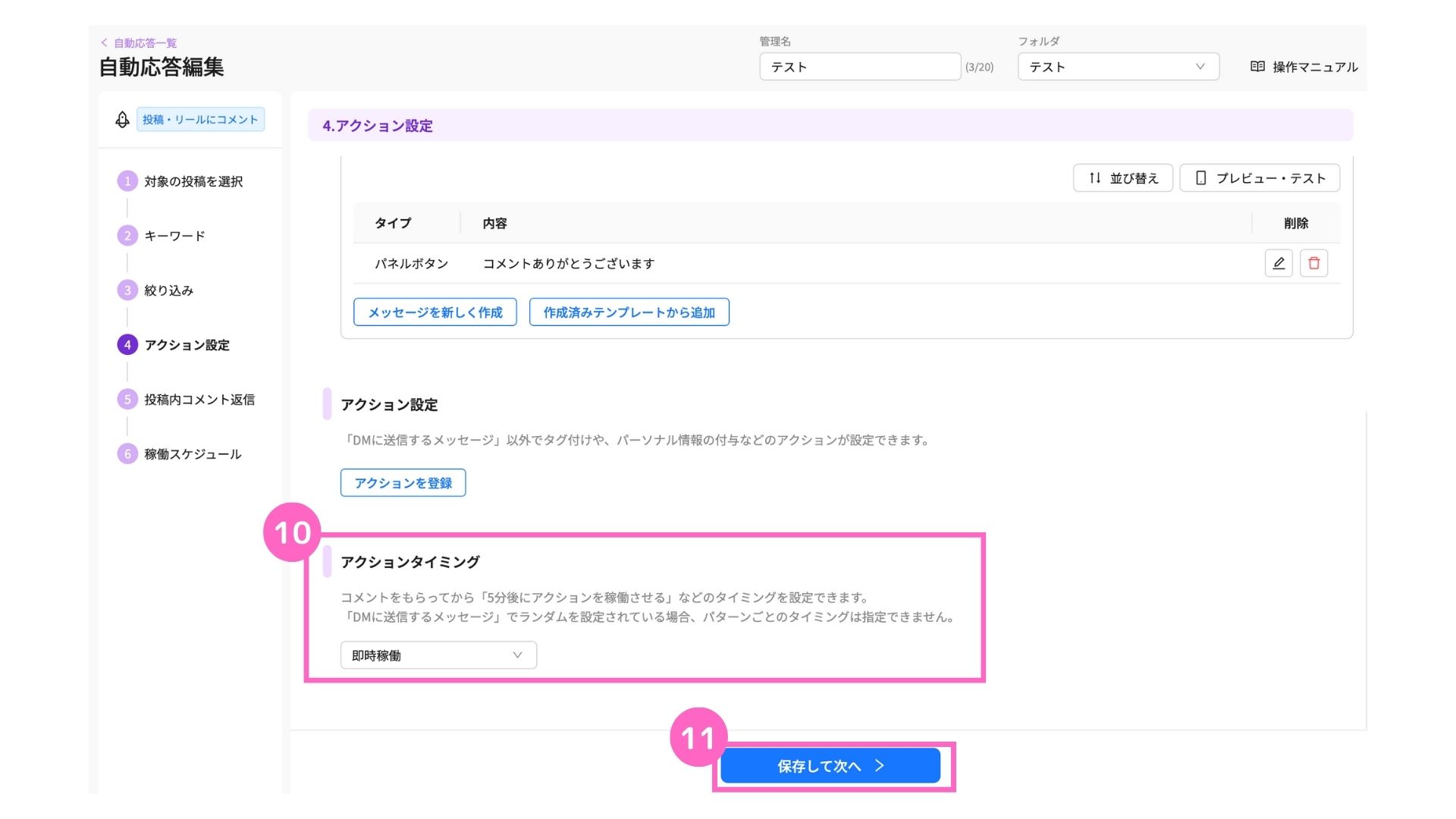Click コメントありがとうございます message text
This screenshot has width=1456, height=819.
point(569,264)
